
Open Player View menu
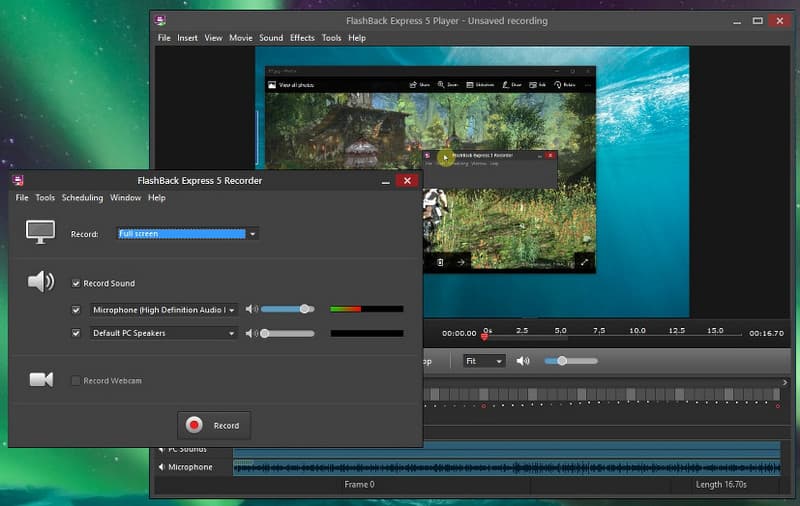click(x=213, y=38)
